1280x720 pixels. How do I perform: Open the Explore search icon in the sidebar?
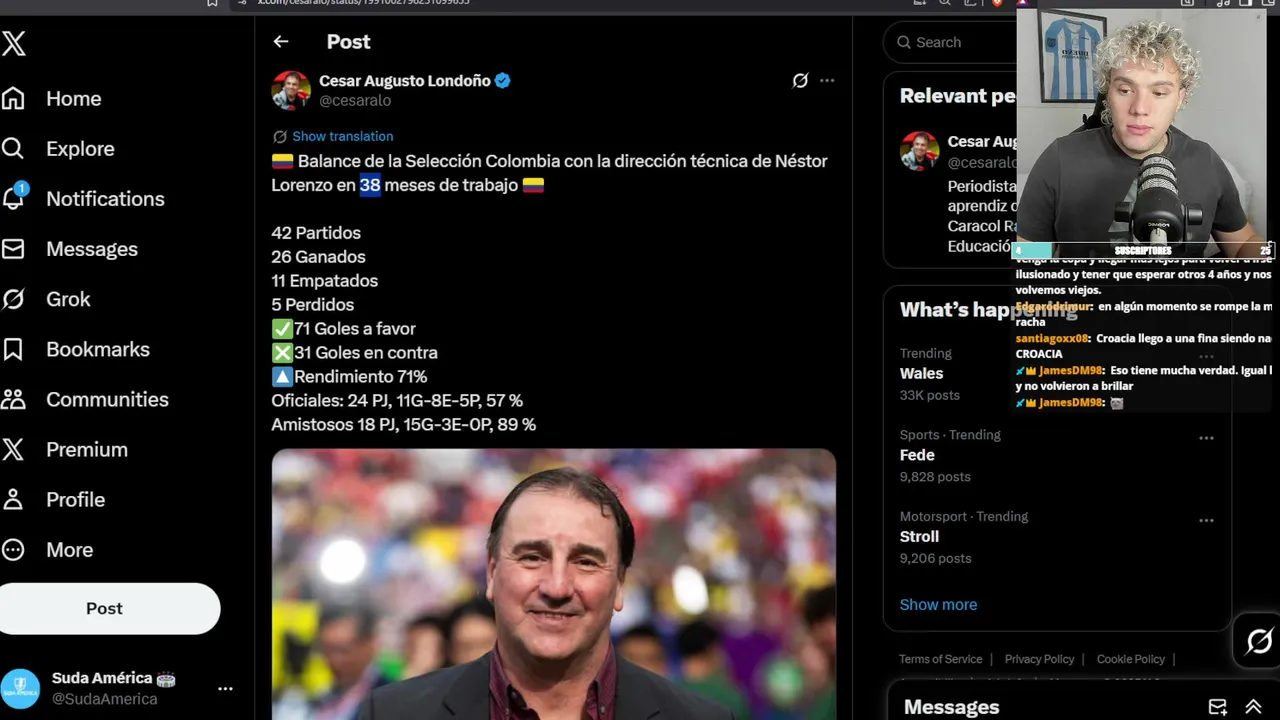coord(13,149)
